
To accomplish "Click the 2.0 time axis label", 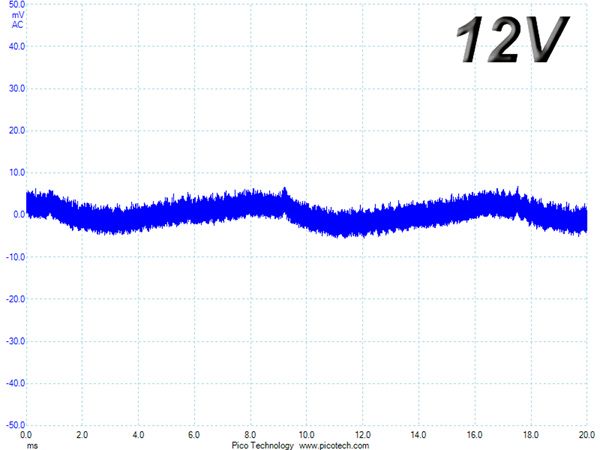I will [x=82, y=435].
